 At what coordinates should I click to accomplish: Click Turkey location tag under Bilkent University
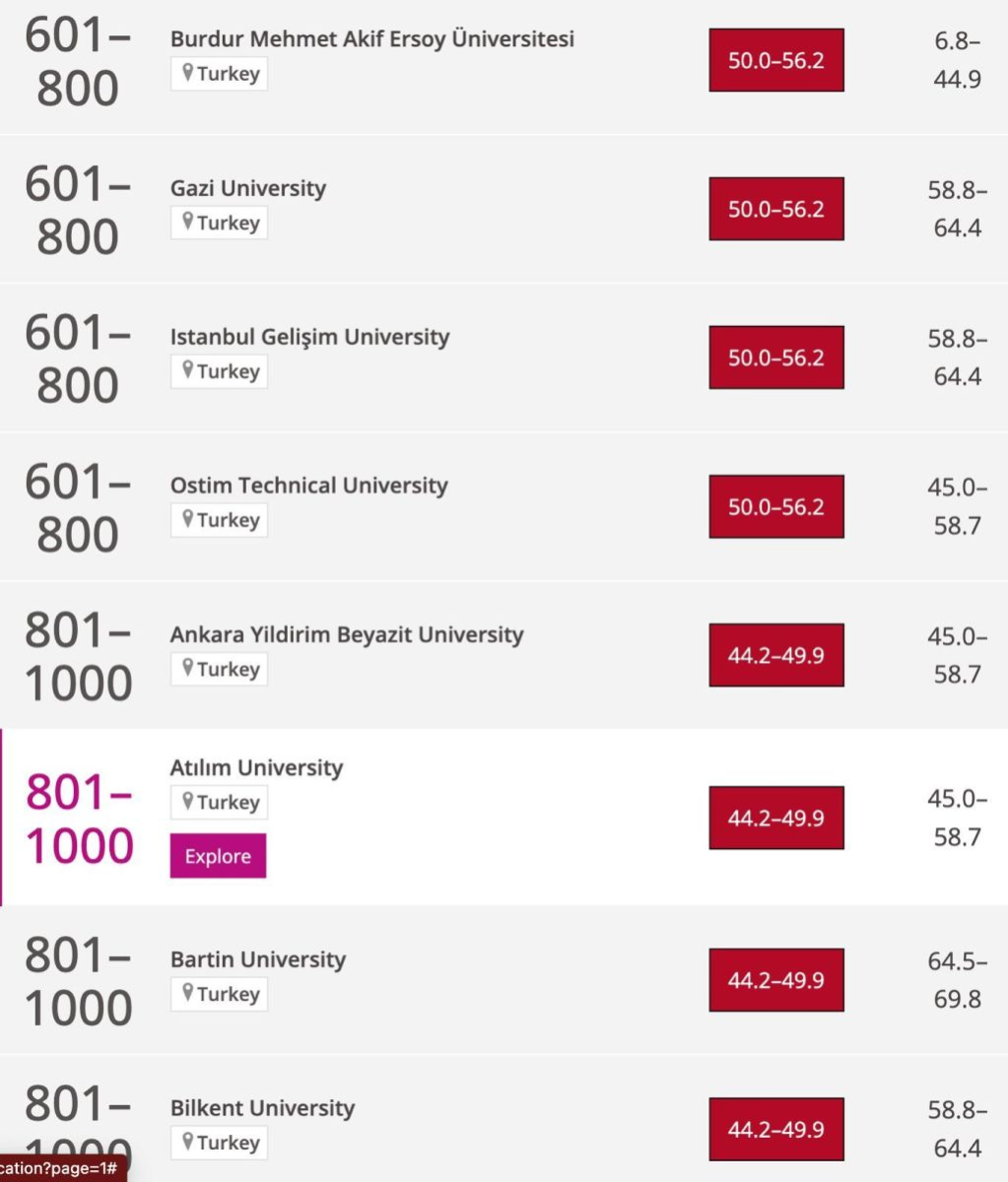click(219, 1143)
